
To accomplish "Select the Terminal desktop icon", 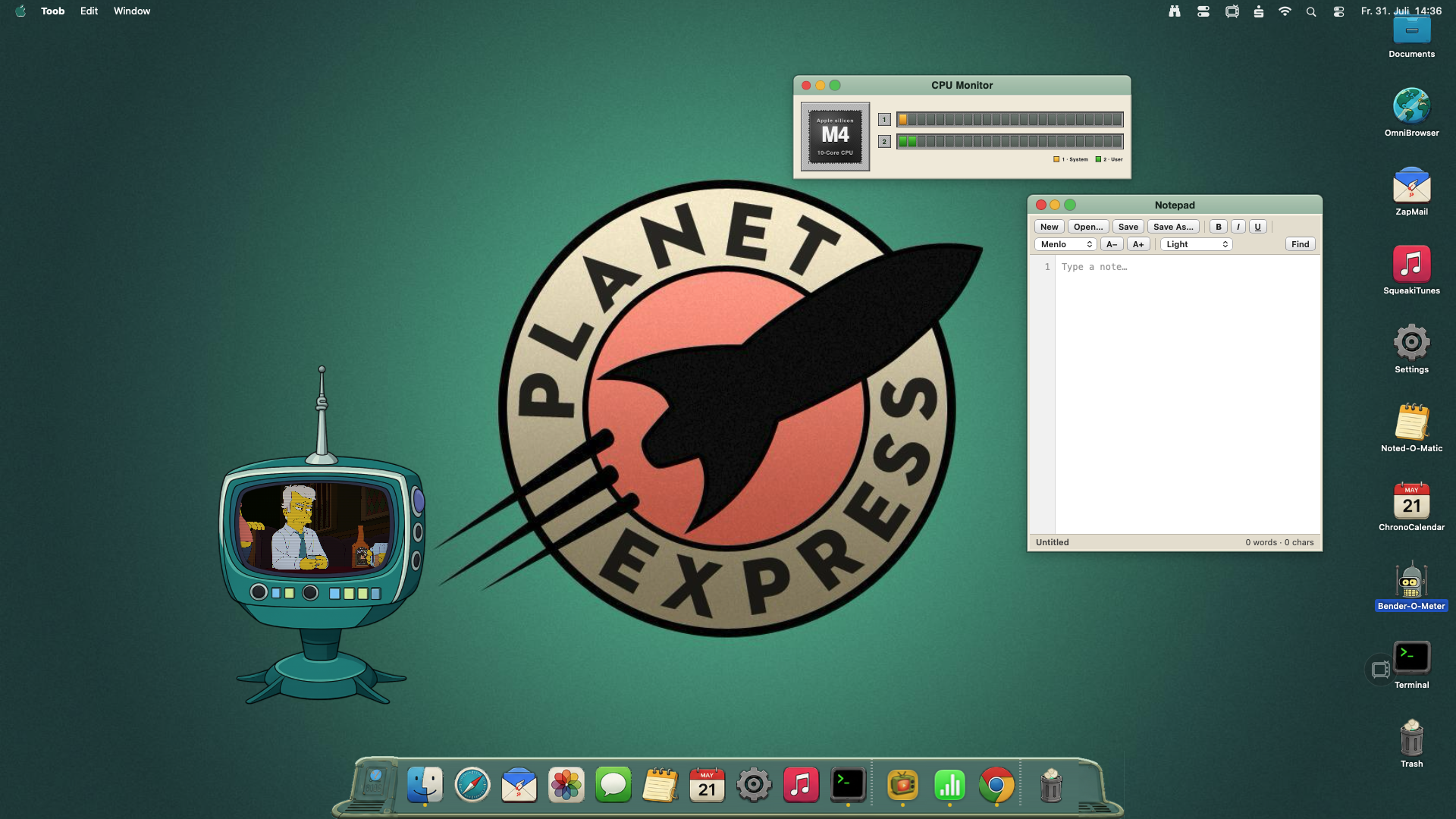I will click(x=1411, y=665).
